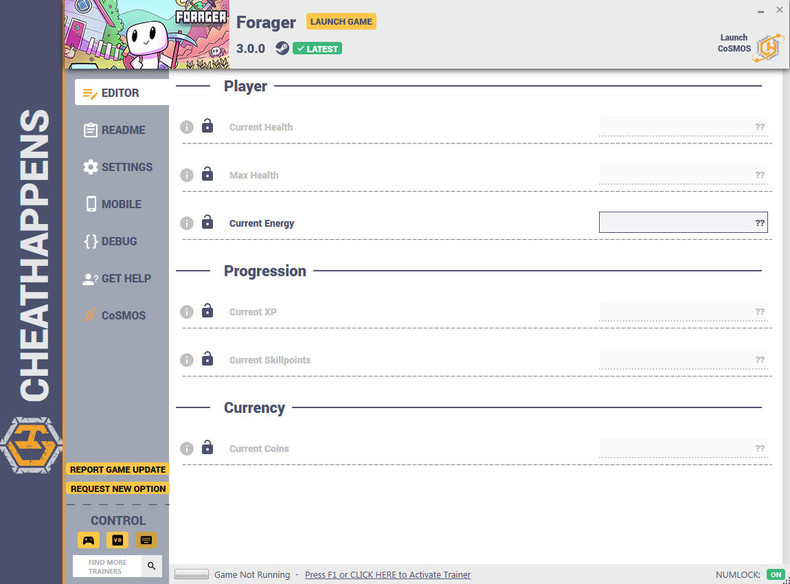Image resolution: width=790 pixels, height=584 pixels.
Task: Open the GET HELP tab
Action: tap(117, 279)
